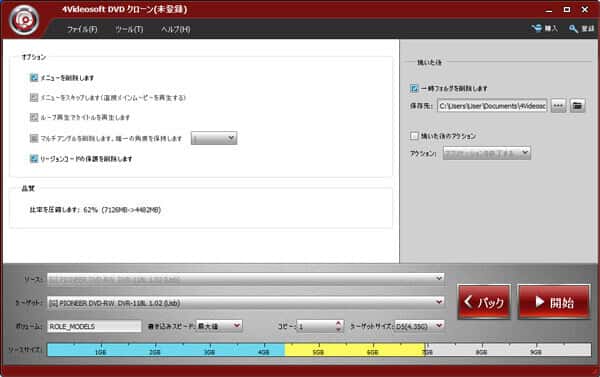The width and height of the screenshot is (600, 377).
Task: Increase copies count with the up arrow
Action: click(338, 323)
